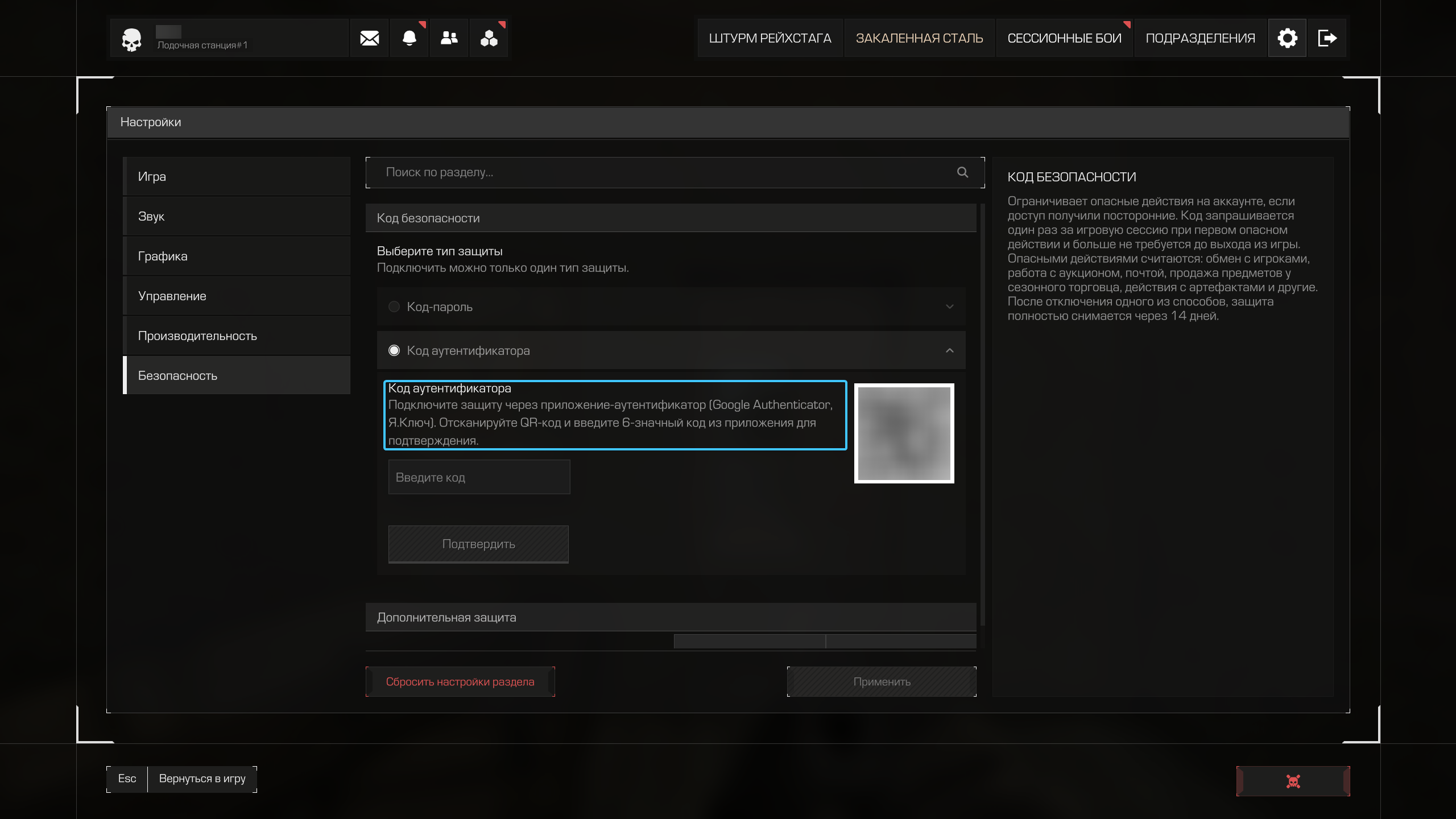Click the logout exit icon

coord(1327,38)
